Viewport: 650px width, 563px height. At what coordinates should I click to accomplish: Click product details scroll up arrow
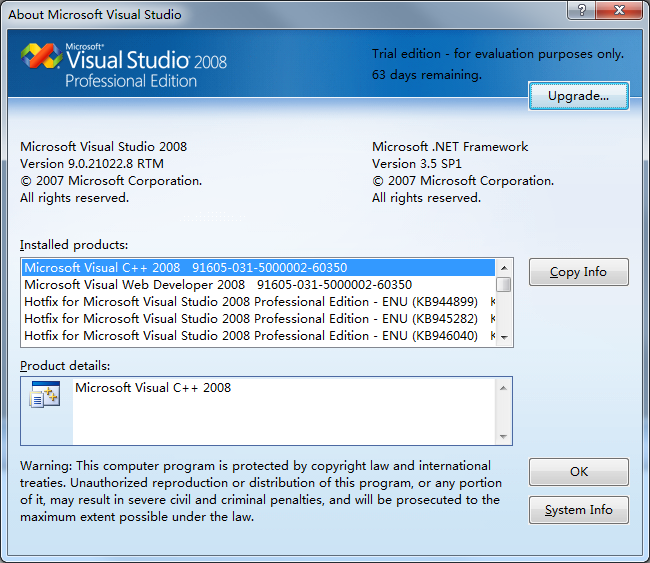coord(503,388)
